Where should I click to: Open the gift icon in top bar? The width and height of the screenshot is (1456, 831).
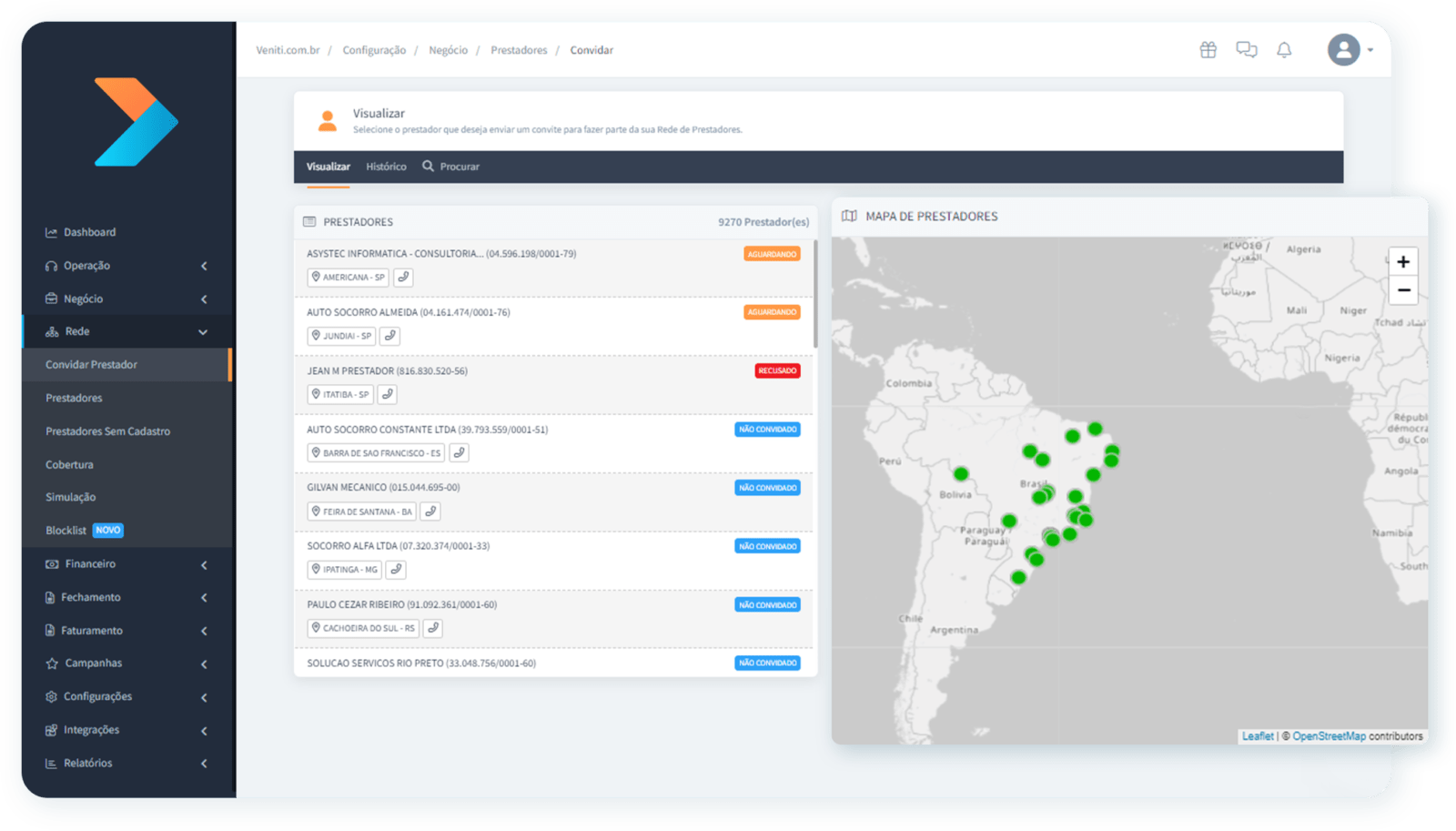click(1208, 50)
